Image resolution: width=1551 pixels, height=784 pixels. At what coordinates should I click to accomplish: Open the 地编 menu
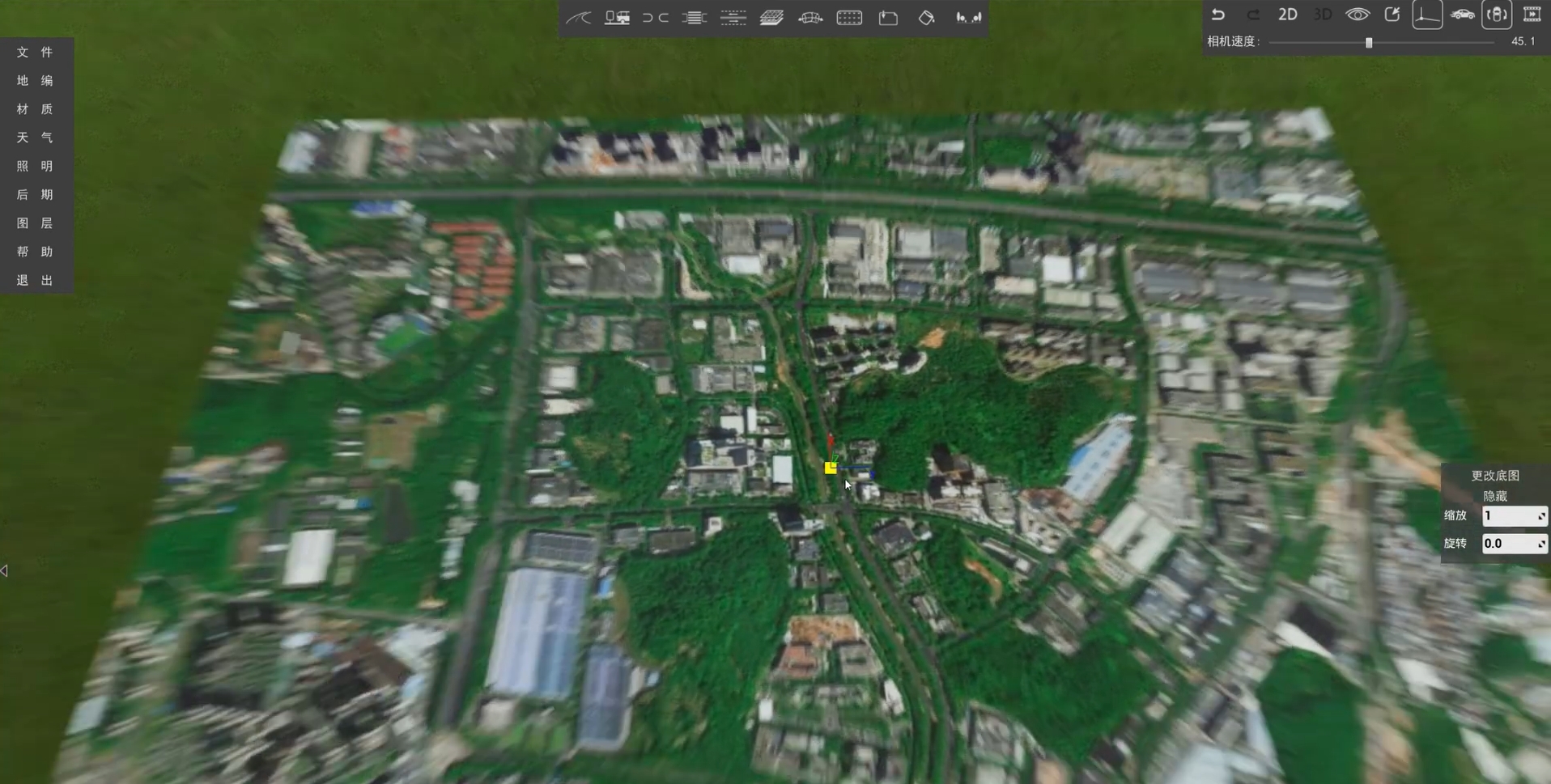[x=35, y=80]
